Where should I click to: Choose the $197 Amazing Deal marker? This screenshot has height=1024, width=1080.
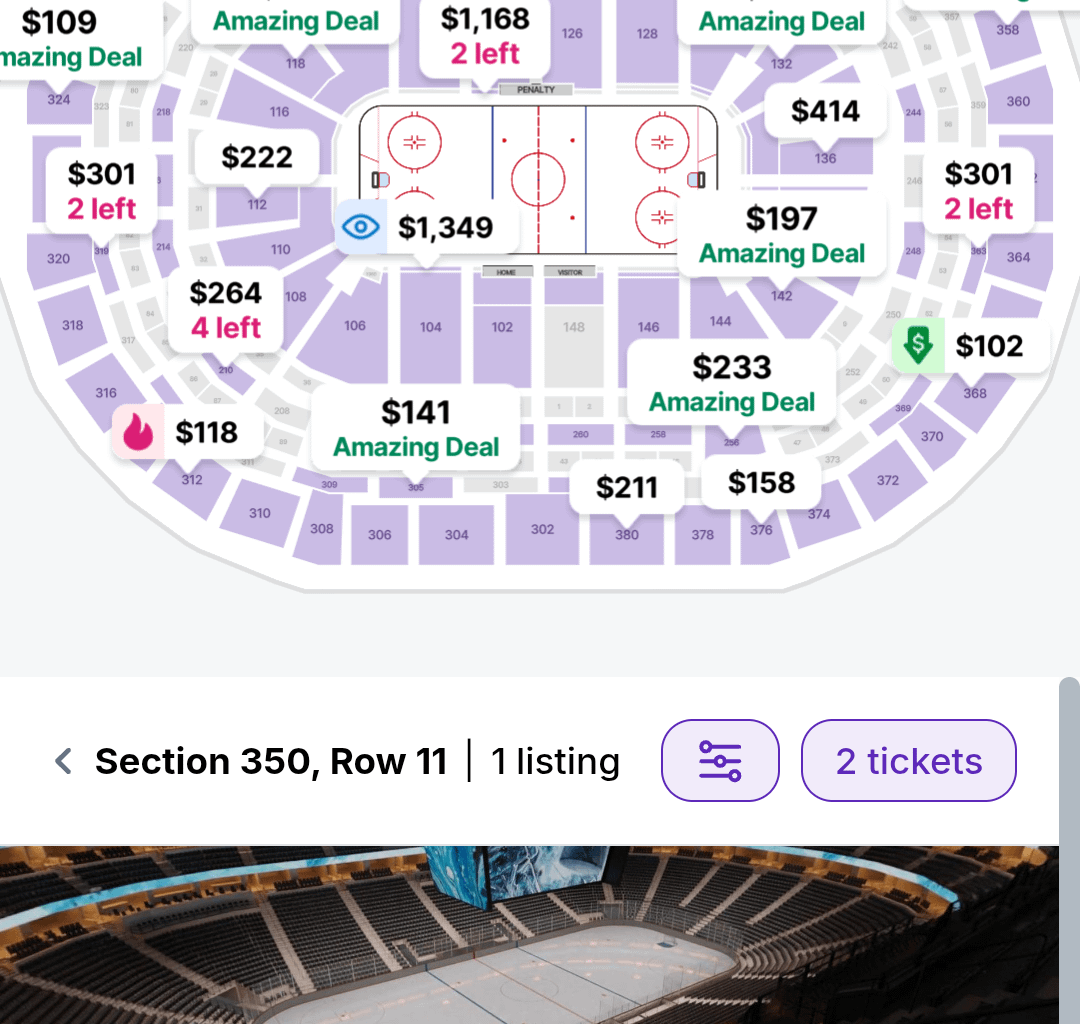[x=780, y=236]
